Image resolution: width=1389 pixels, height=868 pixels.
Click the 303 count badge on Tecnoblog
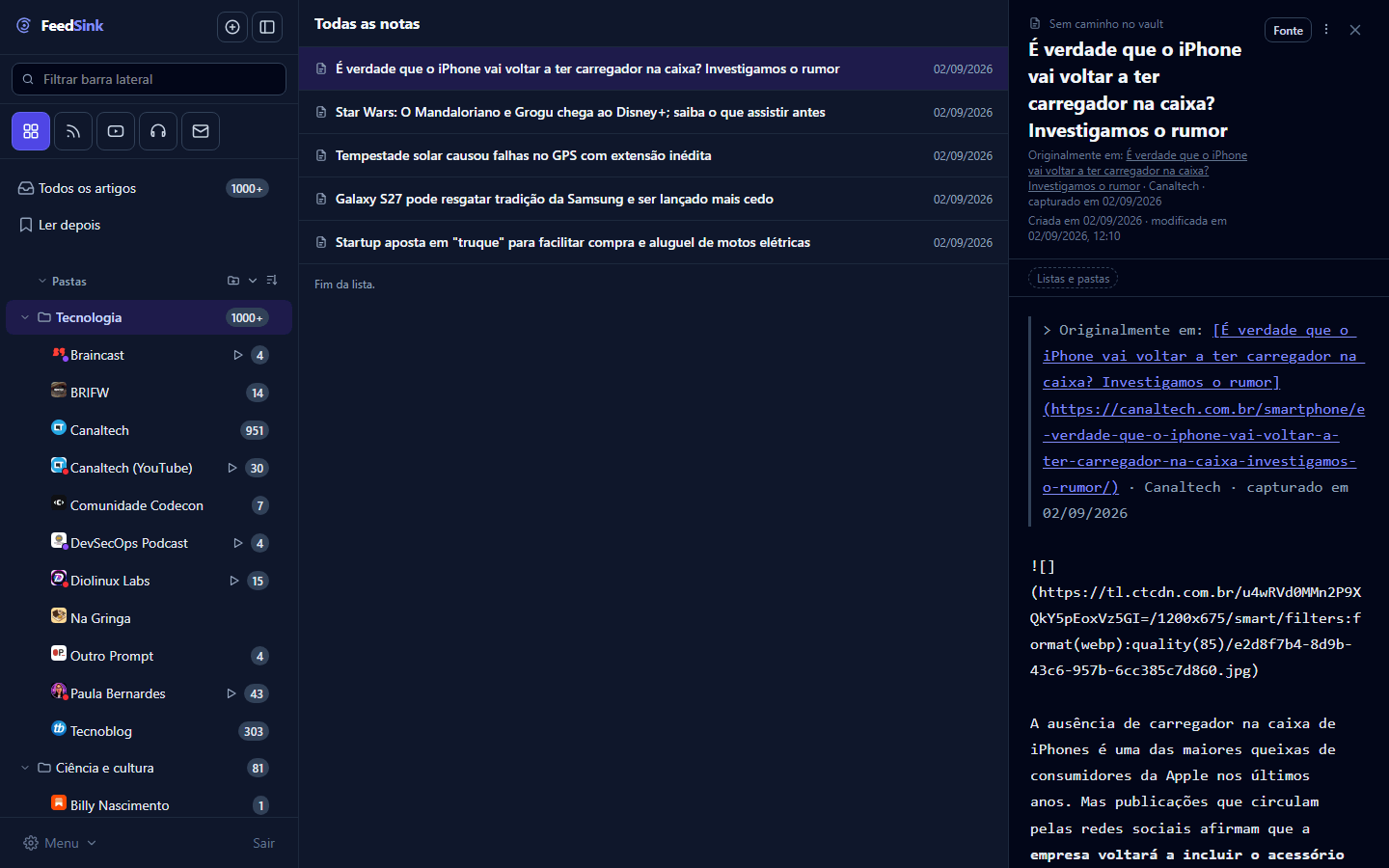coord(254,731)
